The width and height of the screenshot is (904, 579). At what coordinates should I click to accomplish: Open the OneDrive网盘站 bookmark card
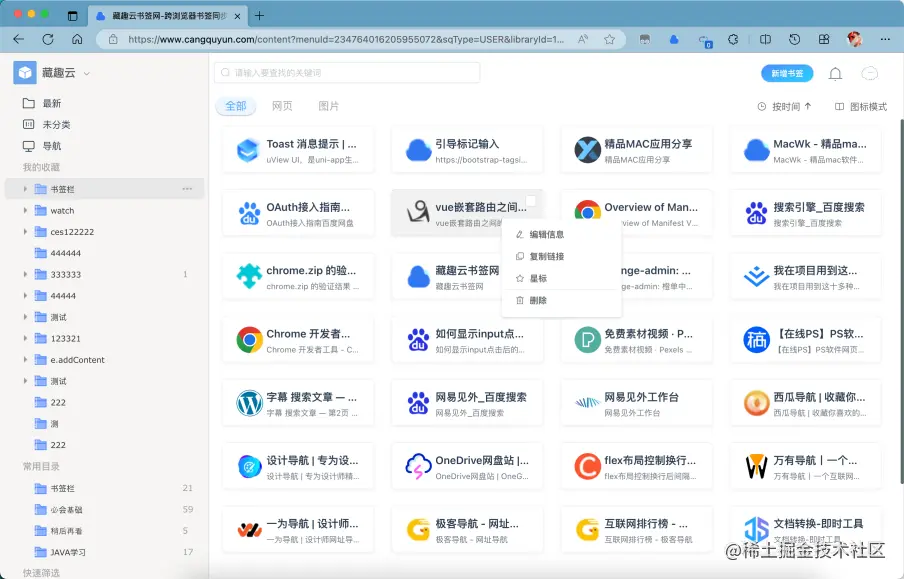(x=467, y=467)
